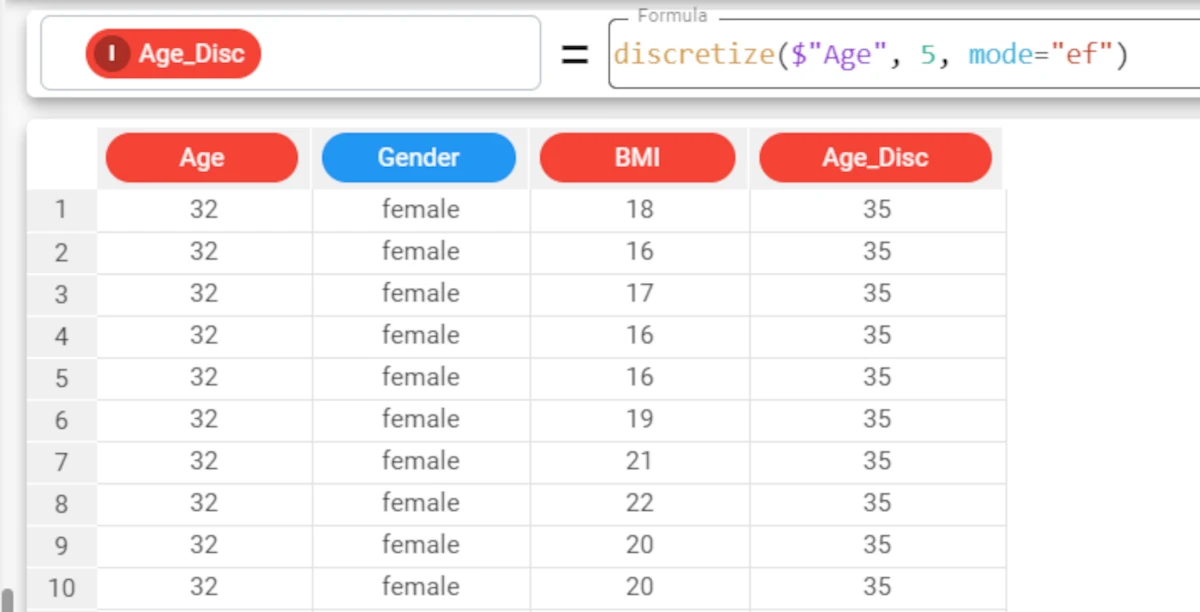Viewport: 1200px width, 612px height.
Task: Click BMI value 18 in row 1
Action: point(640,209)
